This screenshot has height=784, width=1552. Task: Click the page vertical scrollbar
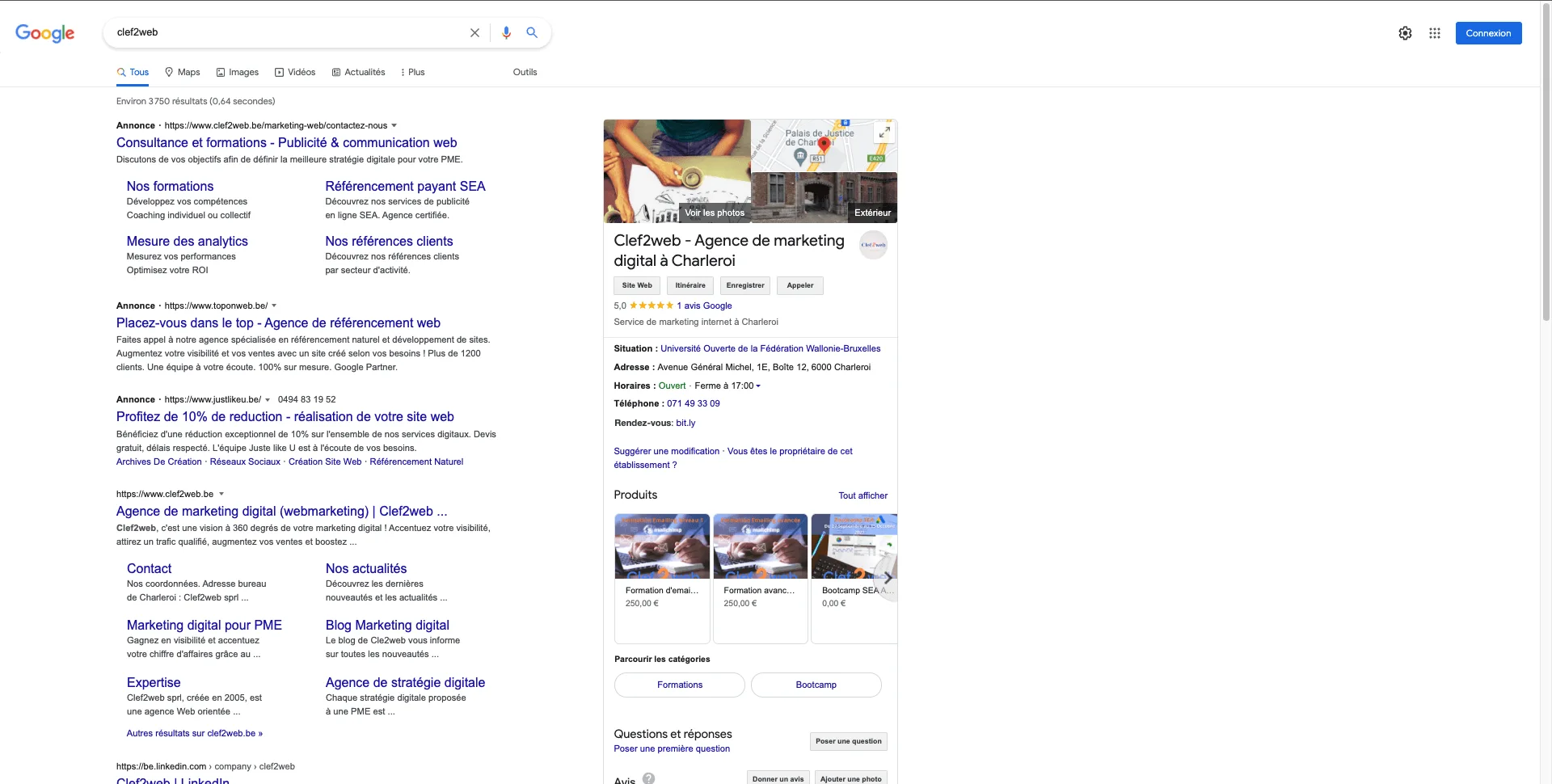coord(1546,162)
